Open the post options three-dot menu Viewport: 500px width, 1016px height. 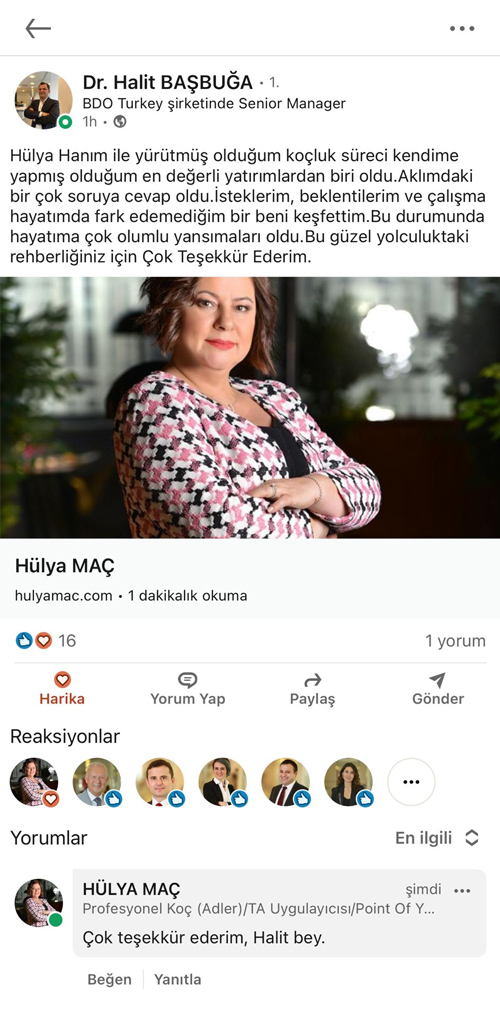(462, 29)
